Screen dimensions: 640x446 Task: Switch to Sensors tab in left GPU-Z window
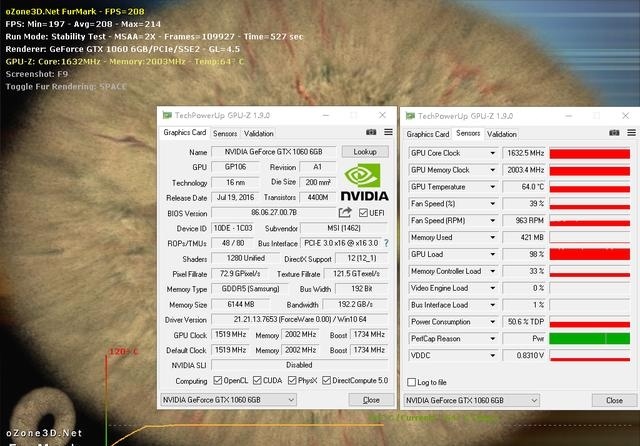pos(225,133)
